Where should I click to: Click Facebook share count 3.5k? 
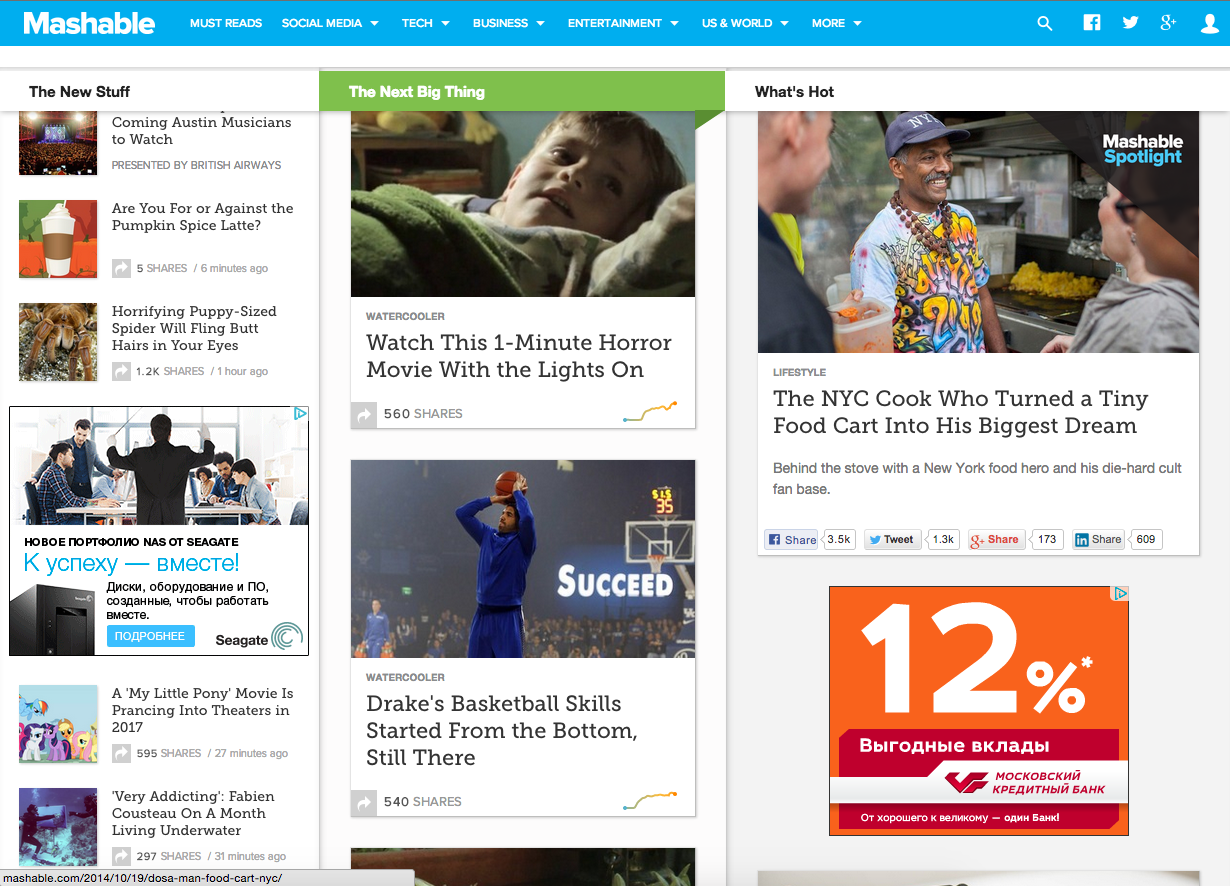[x=839, y=539]
